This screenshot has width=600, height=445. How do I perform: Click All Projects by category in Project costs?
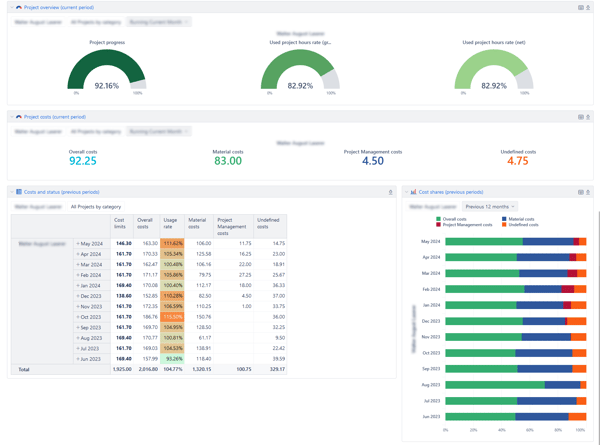[96, 132]
